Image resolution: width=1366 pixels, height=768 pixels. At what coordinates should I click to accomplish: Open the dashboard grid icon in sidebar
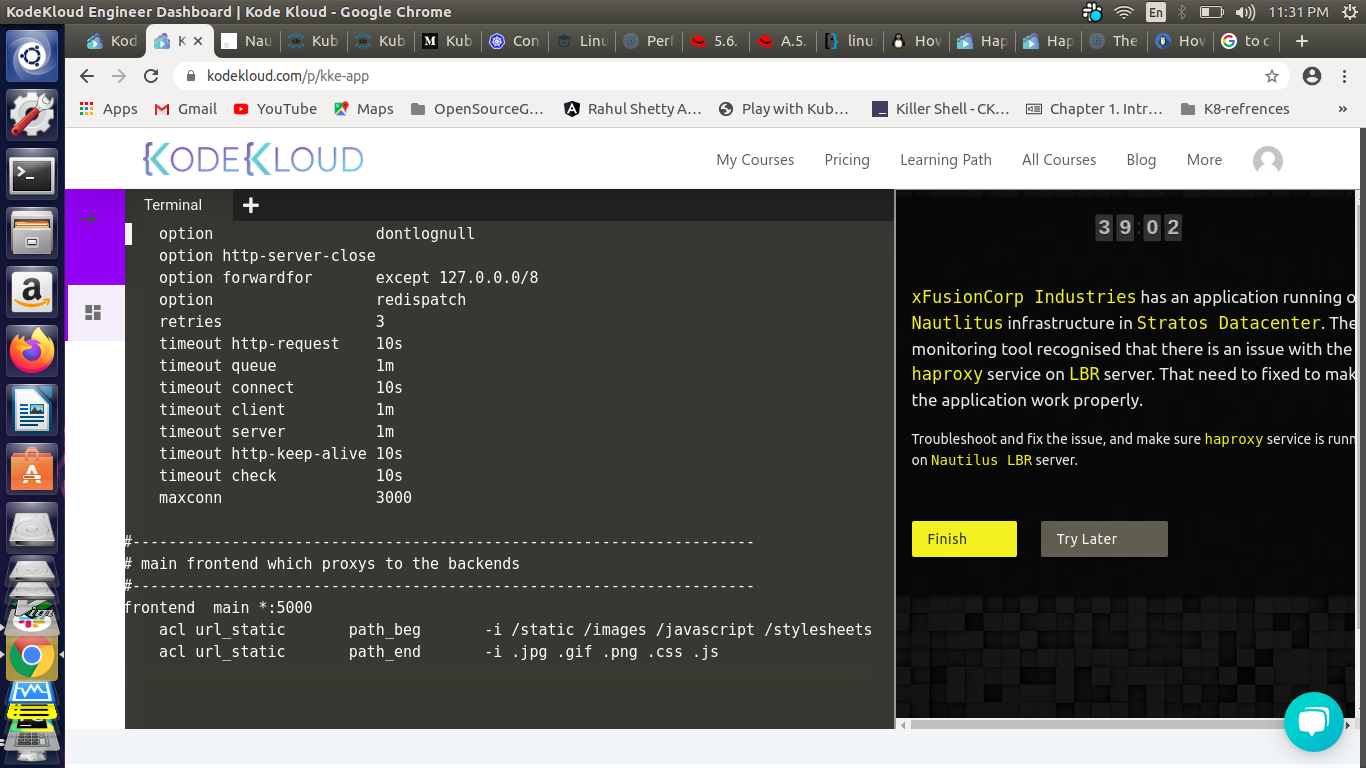coord(93,313)
